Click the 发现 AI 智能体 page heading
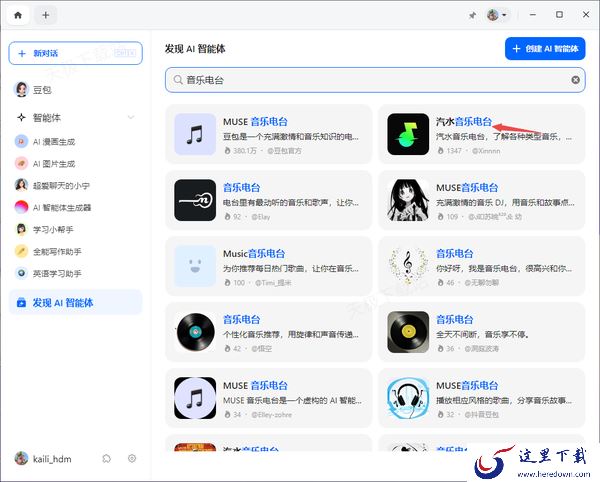This screenshot has height=482, width=600. pos(195,49)
